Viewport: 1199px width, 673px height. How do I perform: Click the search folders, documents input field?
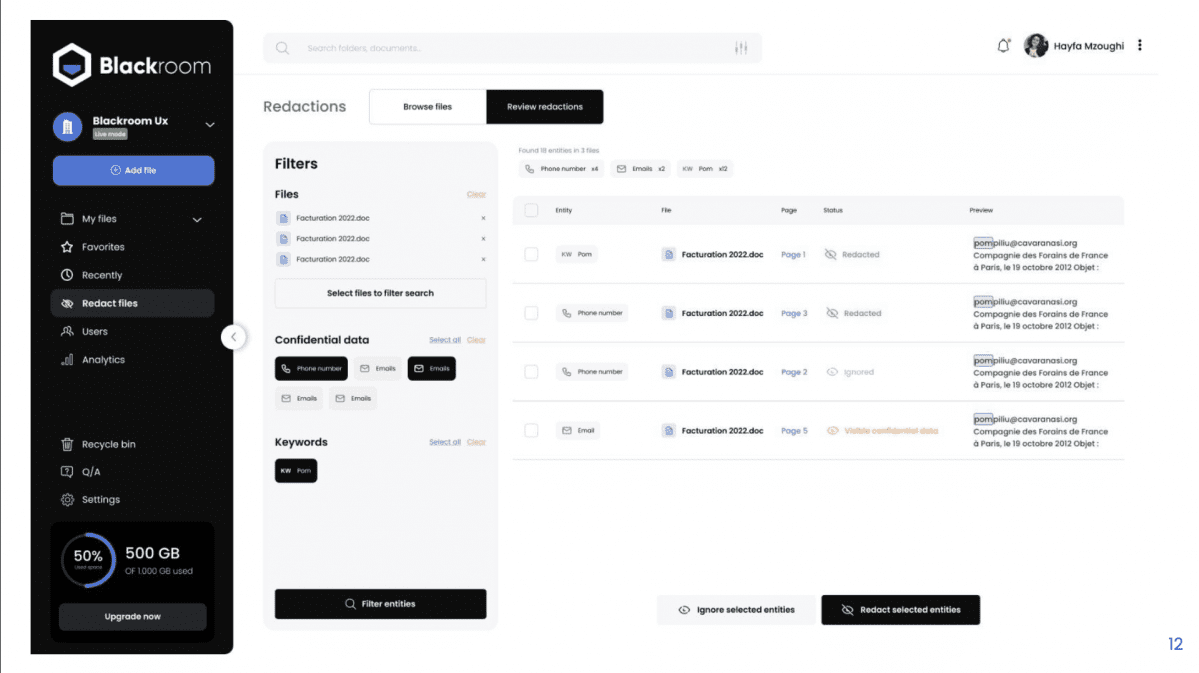pos(500,48)
